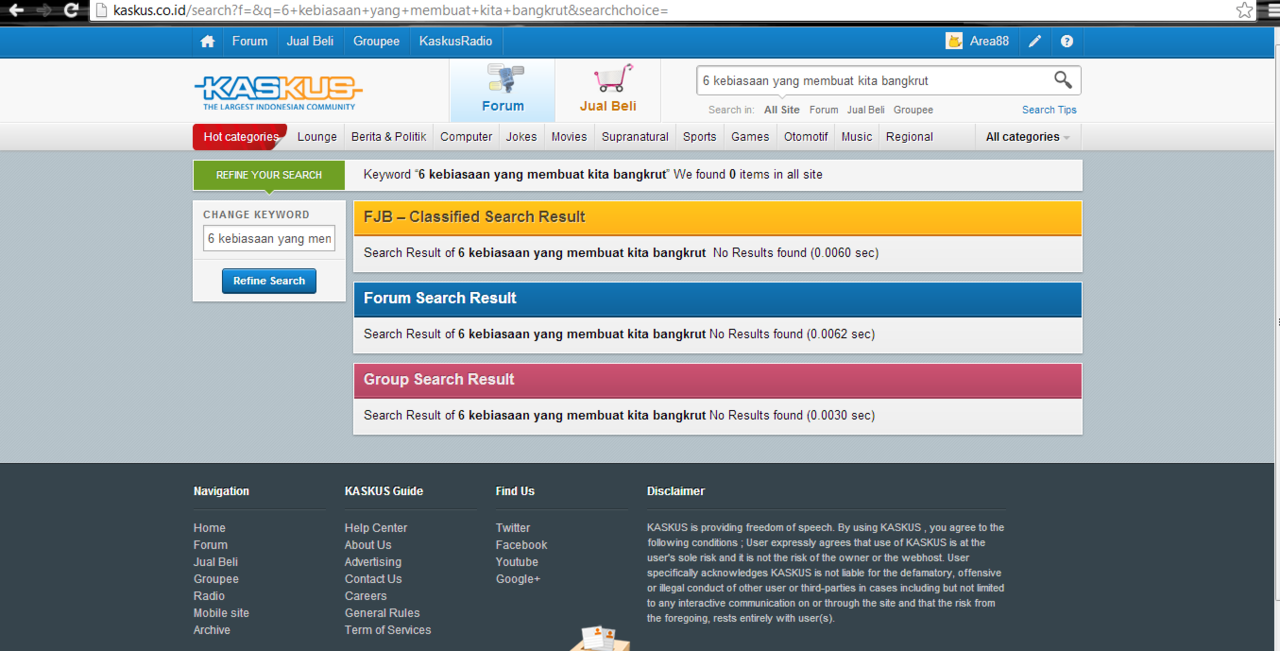Click Forum Search Result header
This screenshot has width=1280, height=651.
click(718, 298)
